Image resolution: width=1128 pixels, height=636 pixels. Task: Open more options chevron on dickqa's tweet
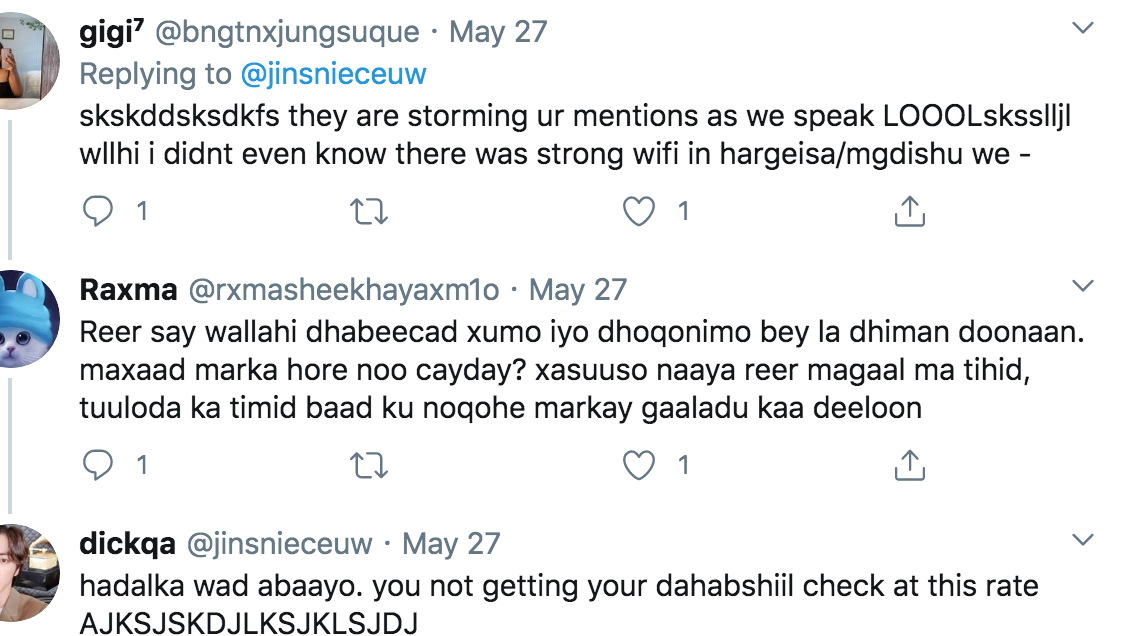coord(1083,541)
